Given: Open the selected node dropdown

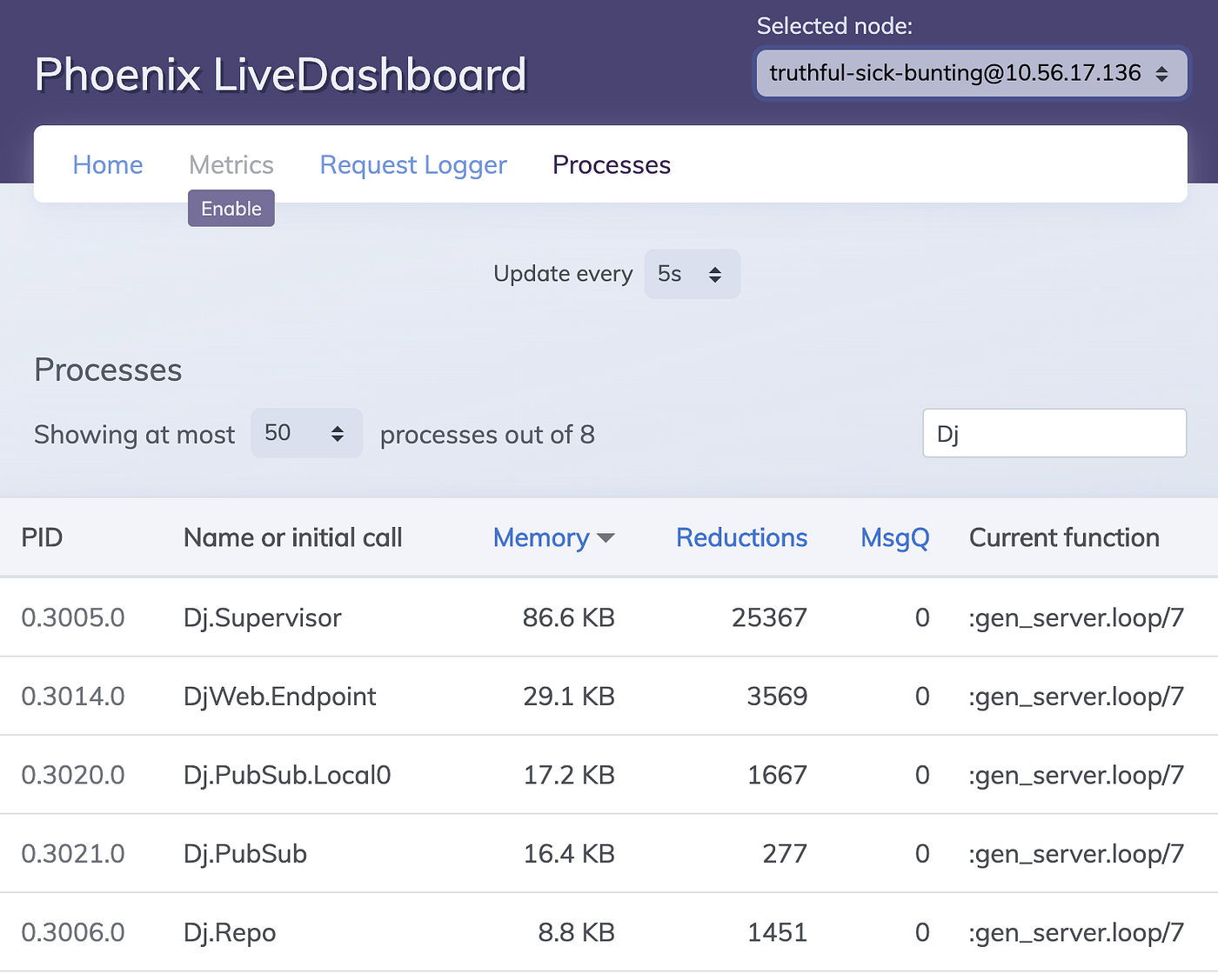Looking at the screenshot, I should tap(971, 73).
